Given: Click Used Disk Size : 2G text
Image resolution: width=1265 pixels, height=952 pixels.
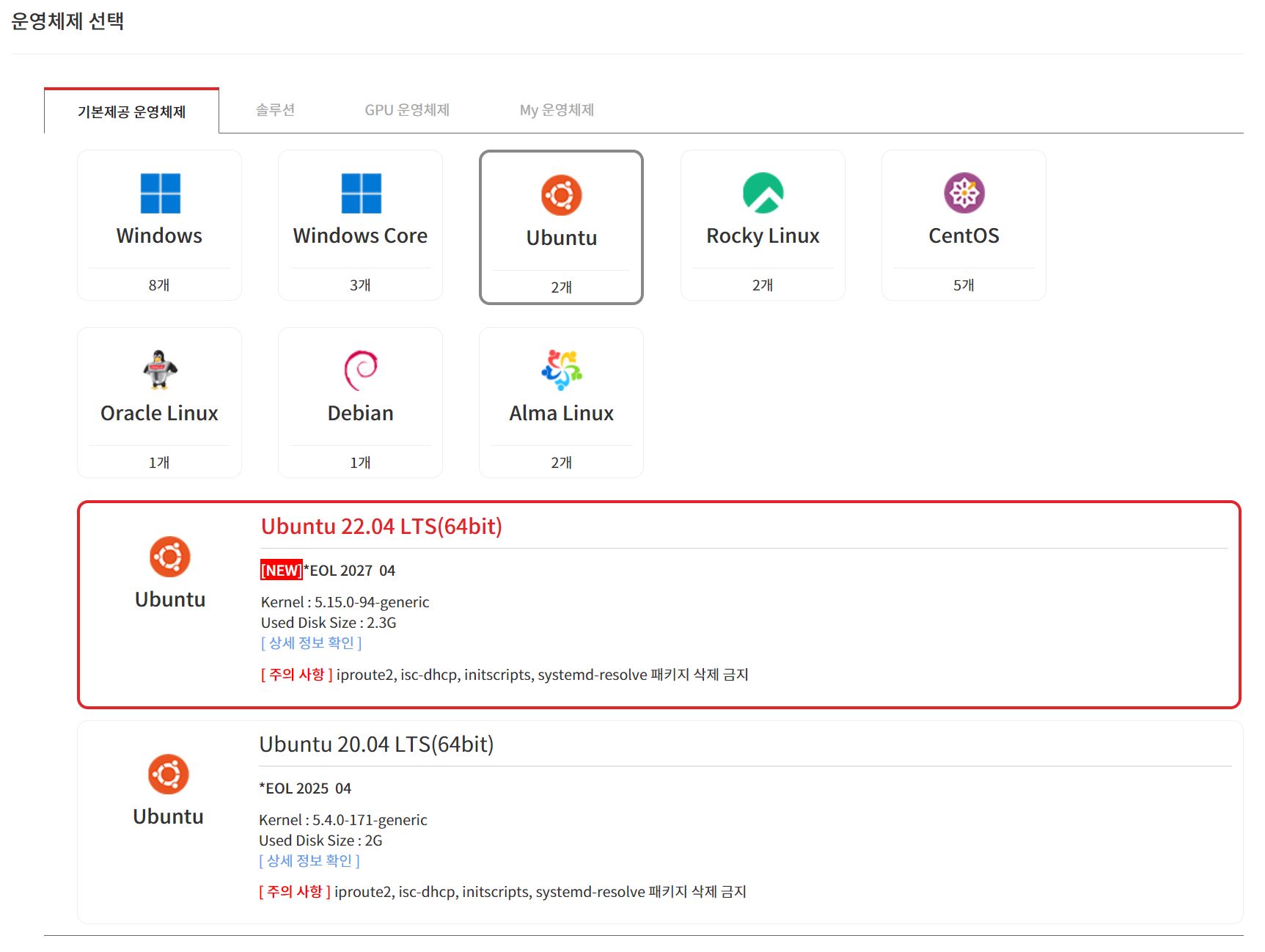Looking at the screenshot, I should click(x=320, y=841).
